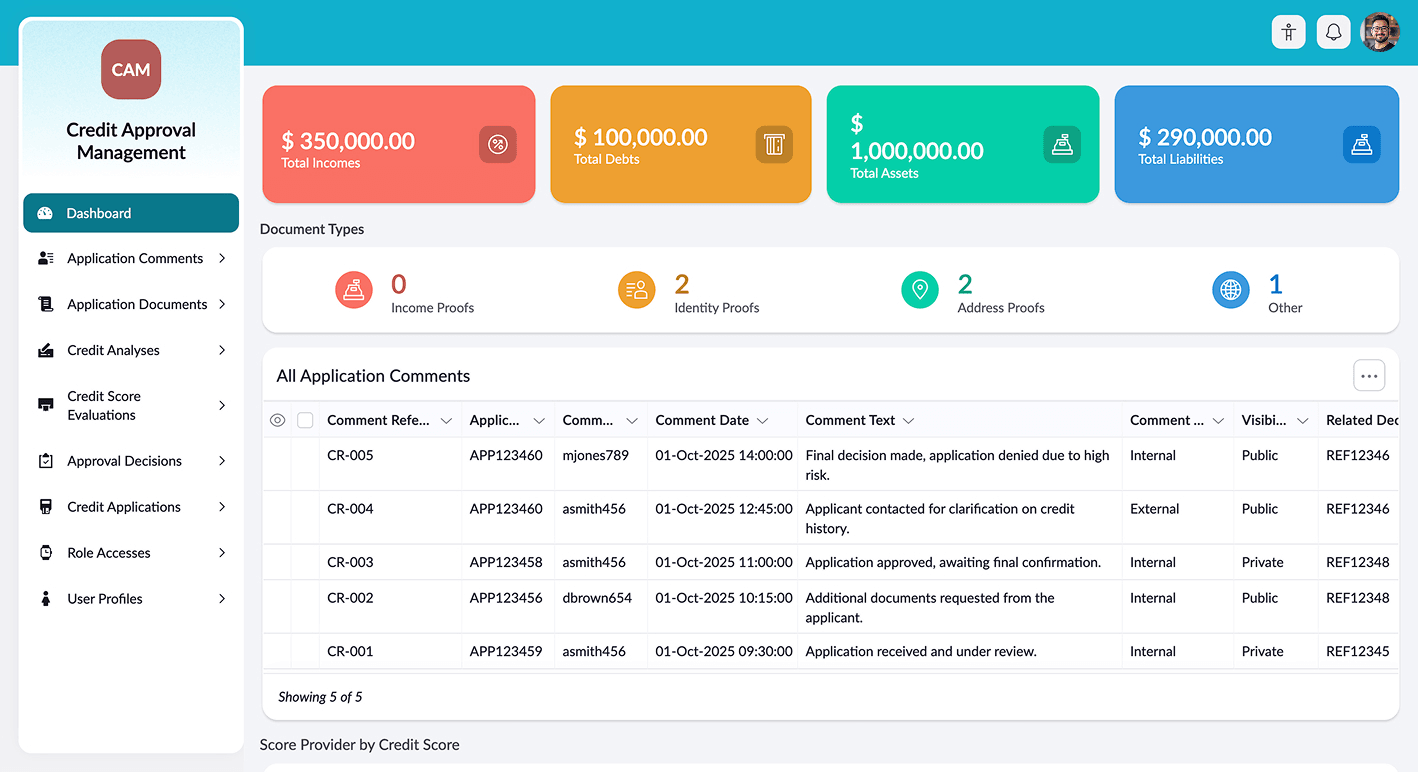
Task: Open the All Application Comments options menu
Action: click(x=1369, y=375)
